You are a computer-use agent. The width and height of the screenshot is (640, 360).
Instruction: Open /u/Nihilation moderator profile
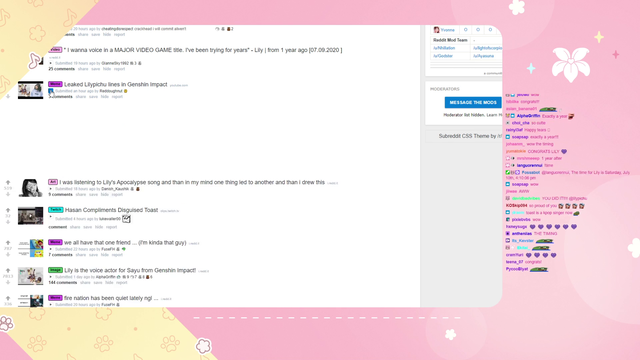click(x=444, y=48)
